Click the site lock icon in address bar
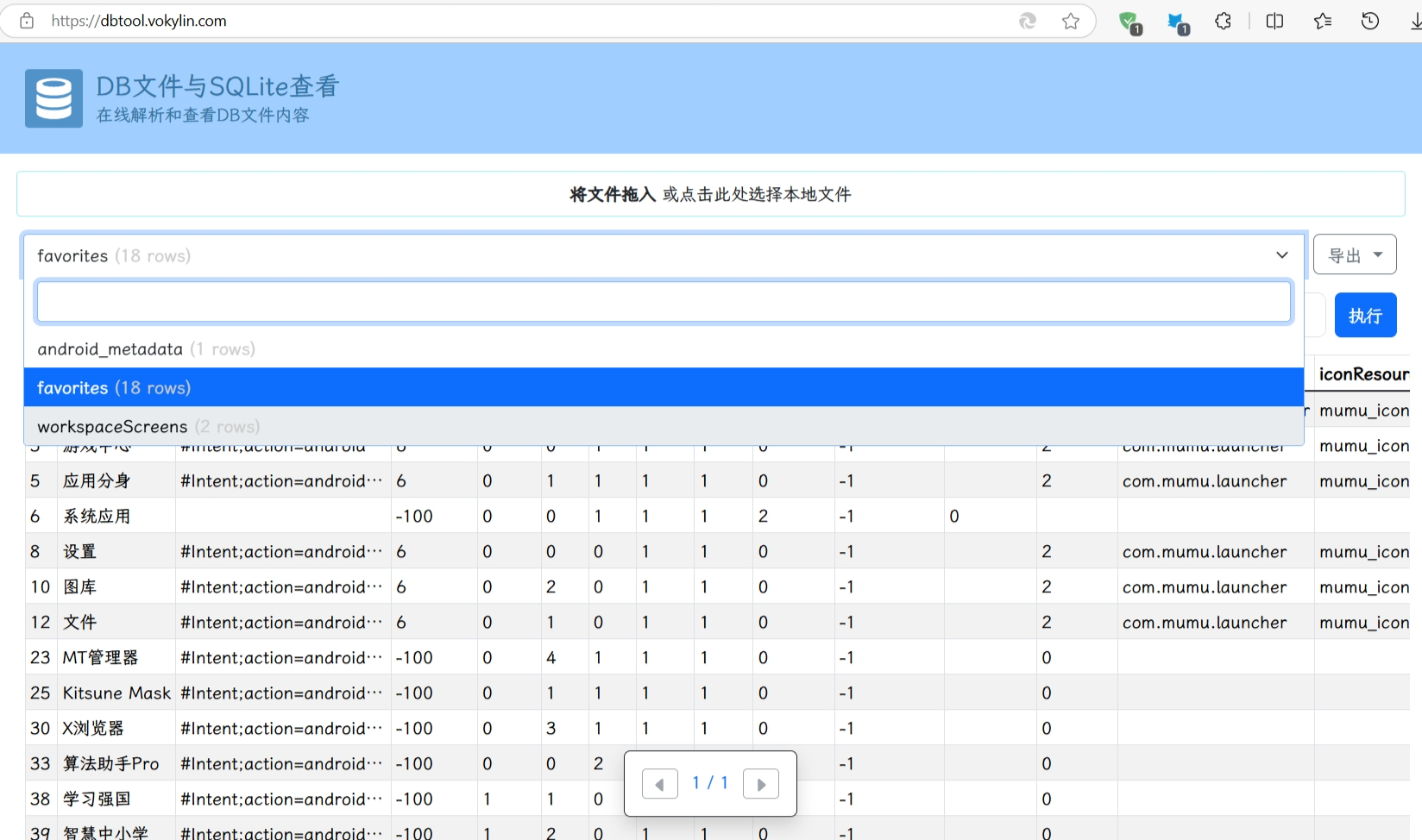The width and height of the screenshot is (1422, 840). pos(26,21)
